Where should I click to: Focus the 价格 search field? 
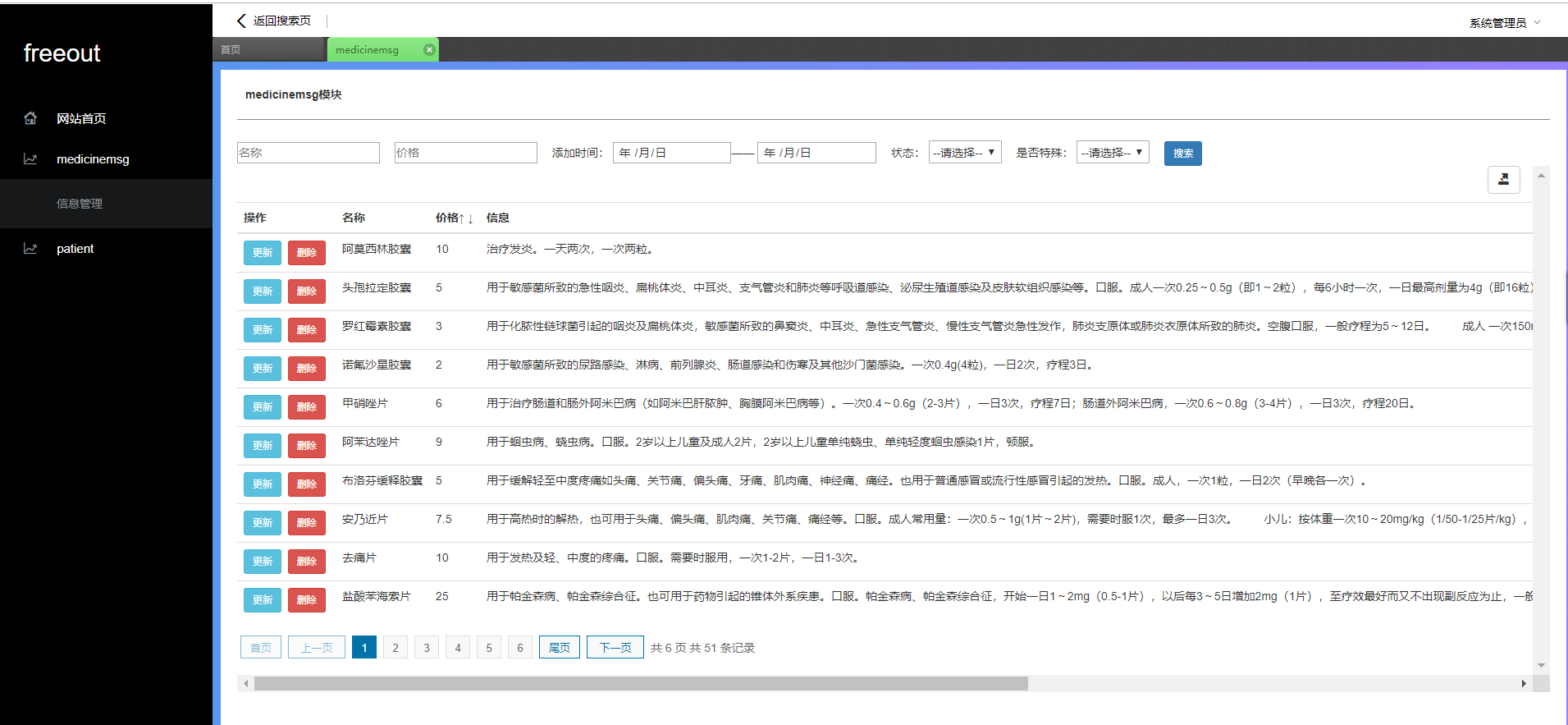click(x=466, y=153)
